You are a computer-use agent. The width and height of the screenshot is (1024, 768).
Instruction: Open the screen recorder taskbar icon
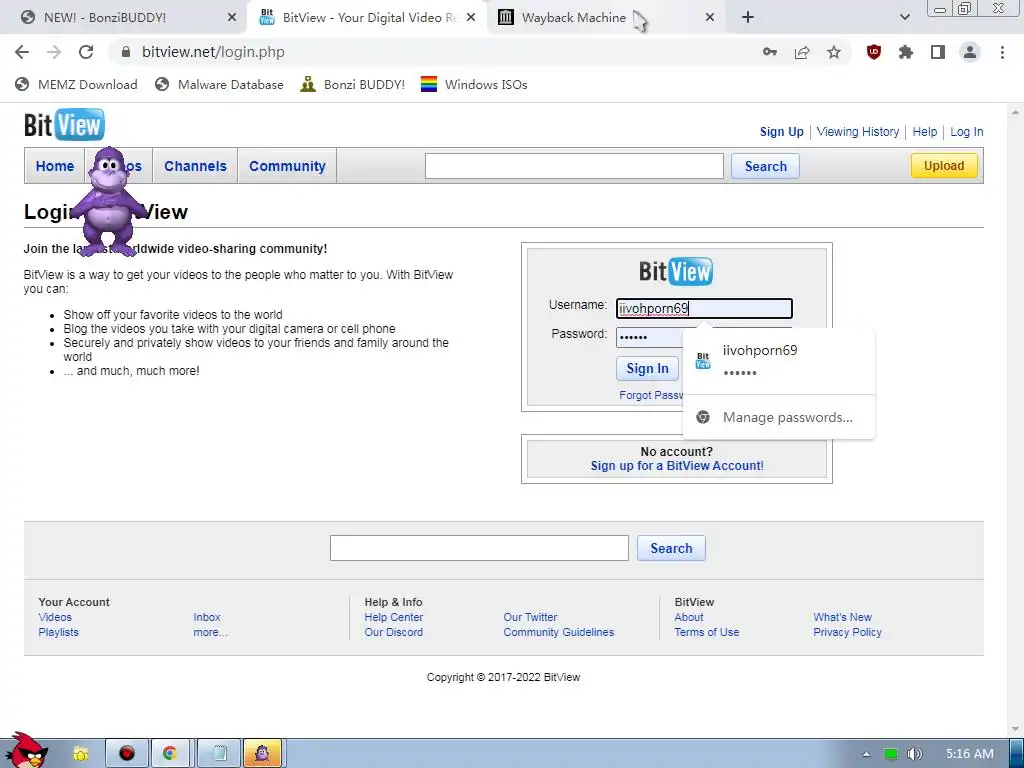tap(126, 754)
